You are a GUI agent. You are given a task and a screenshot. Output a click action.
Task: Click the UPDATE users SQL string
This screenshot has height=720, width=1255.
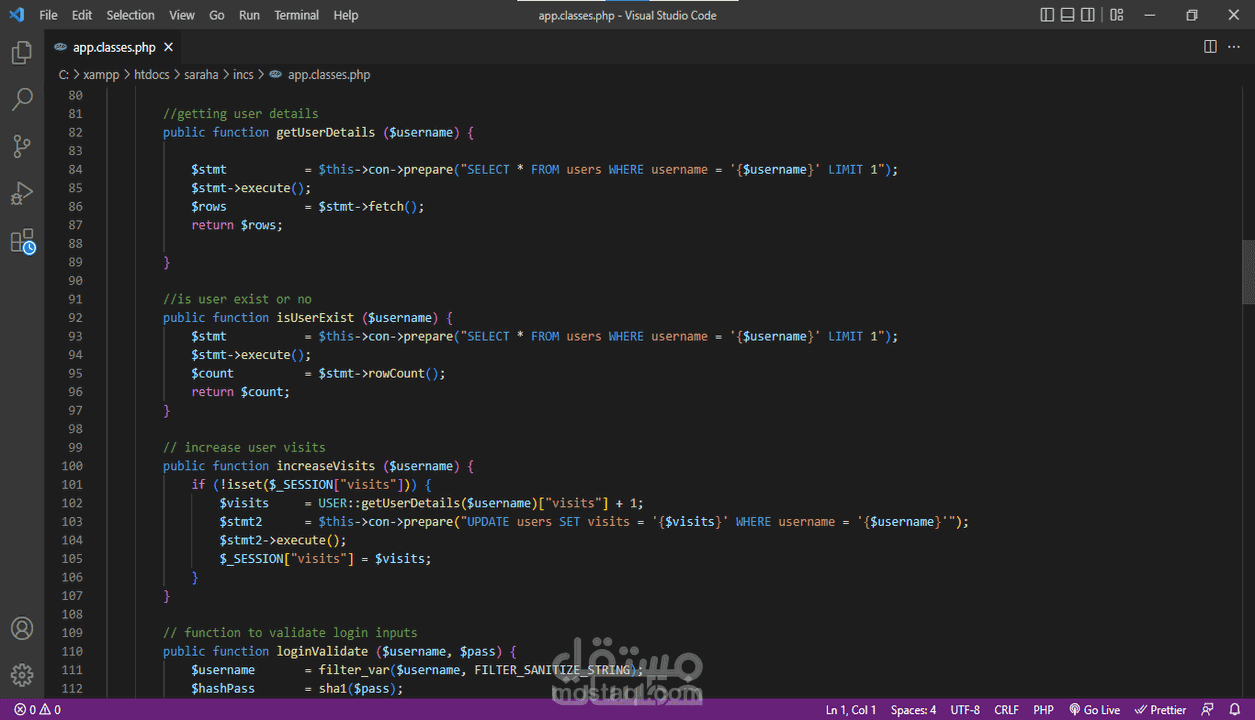(708, 521)
